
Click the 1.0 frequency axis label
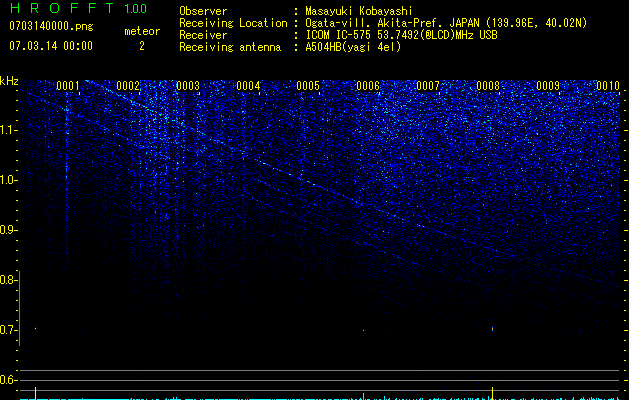point(8,180)
